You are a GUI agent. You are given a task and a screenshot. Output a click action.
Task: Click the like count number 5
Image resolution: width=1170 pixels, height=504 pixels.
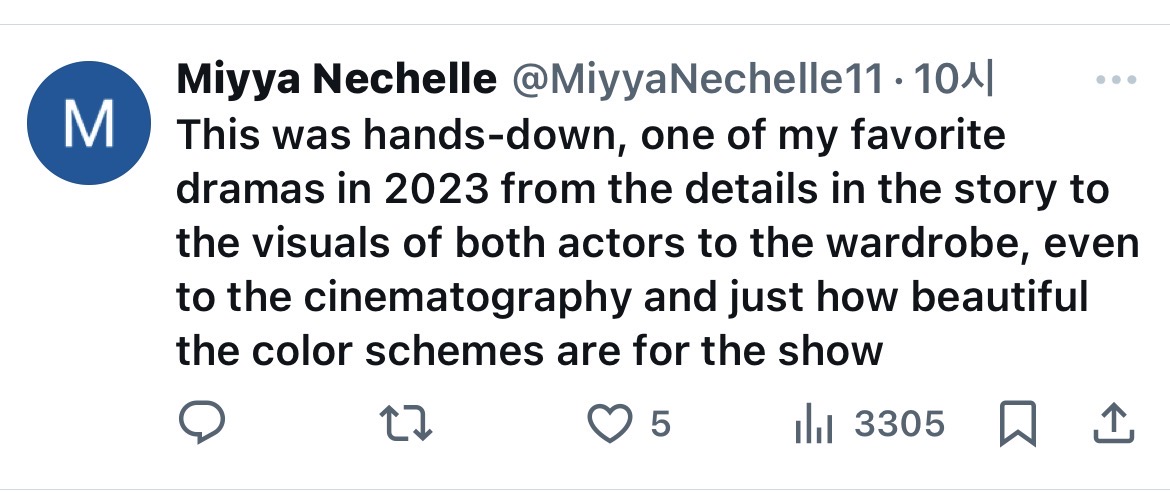click(x=660, y=424)
